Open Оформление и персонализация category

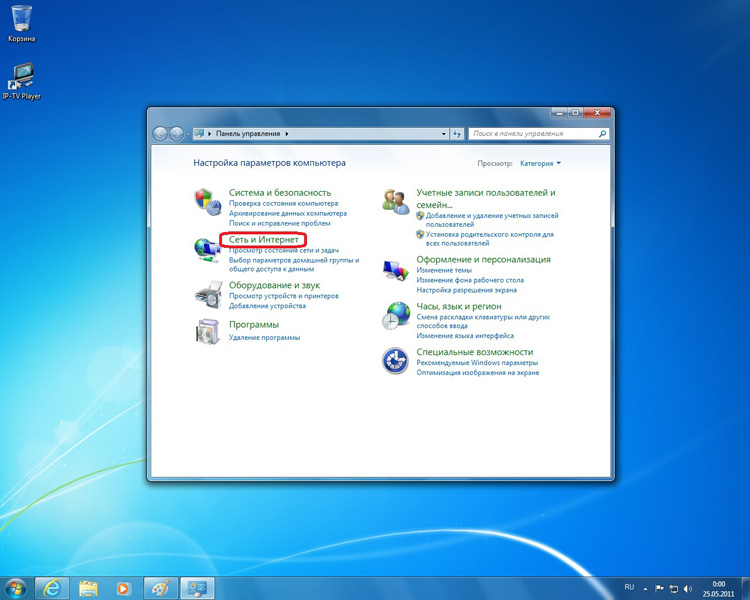[x=483, y=259]
